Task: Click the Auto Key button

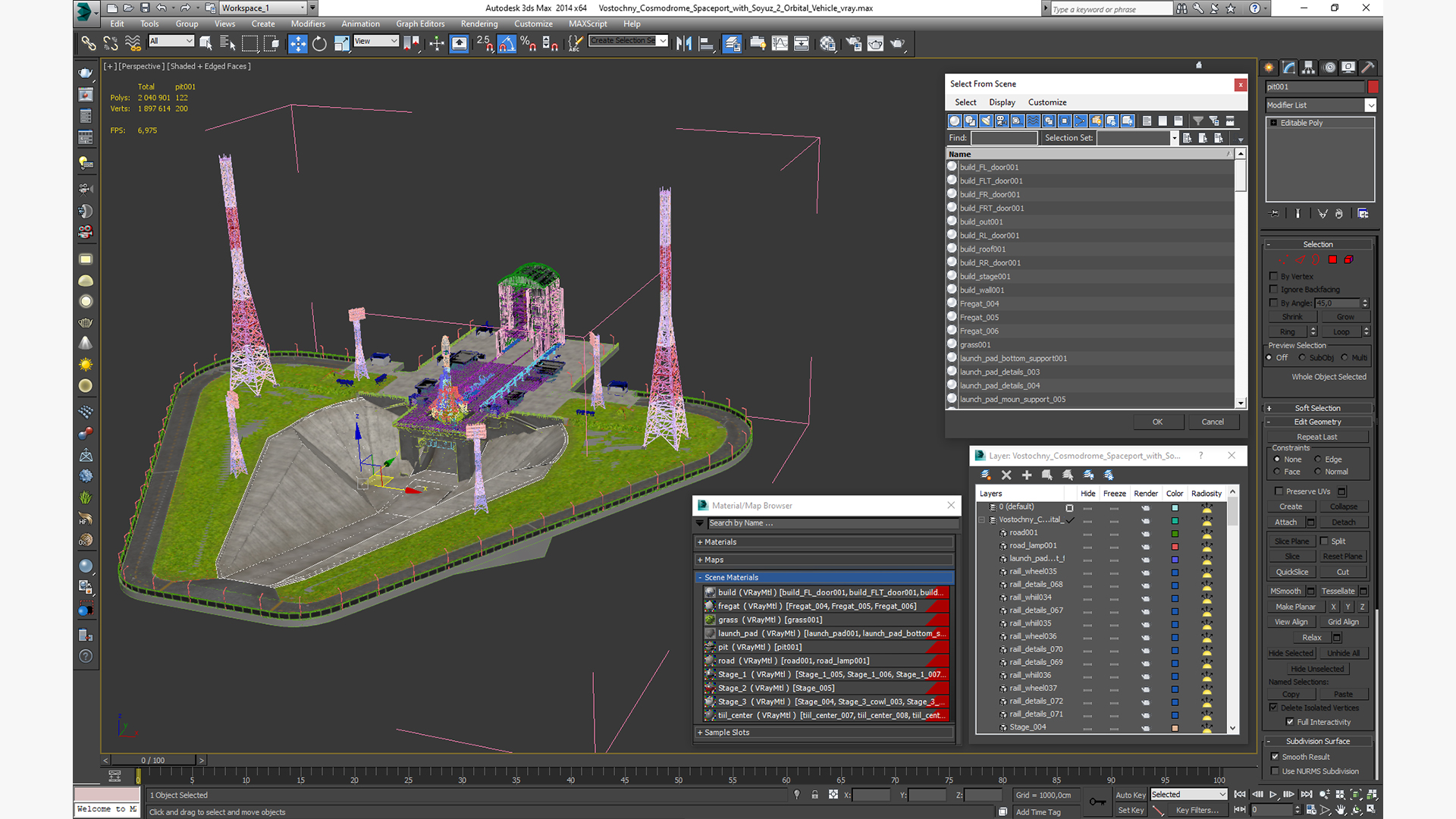Action: tap(1130, 795)
